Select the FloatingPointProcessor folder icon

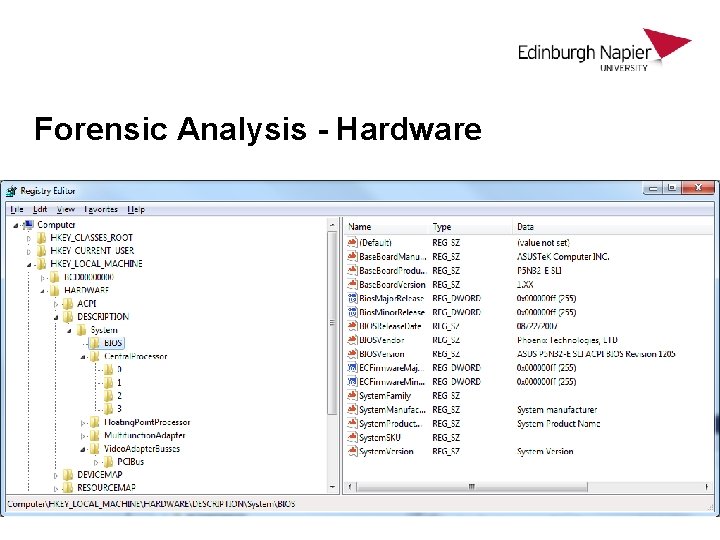pyautogui.click(x=95, y=422)
